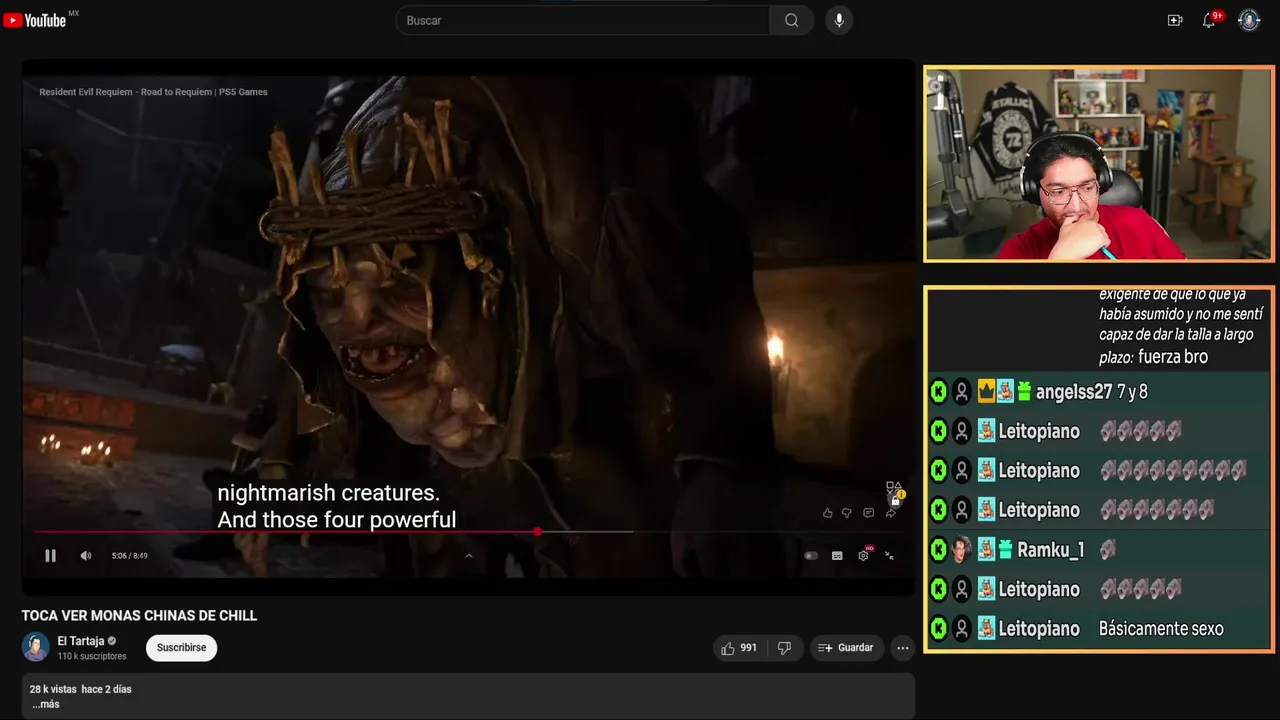Click the video subtitle text nightmarish creatures
The image size is (1280, 720).
329,493
